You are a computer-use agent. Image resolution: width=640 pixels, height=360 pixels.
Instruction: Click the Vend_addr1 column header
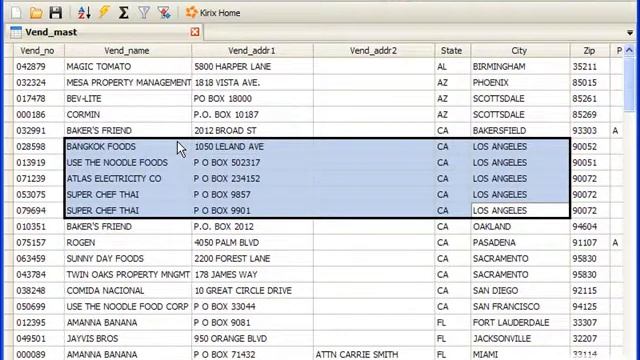252,51
